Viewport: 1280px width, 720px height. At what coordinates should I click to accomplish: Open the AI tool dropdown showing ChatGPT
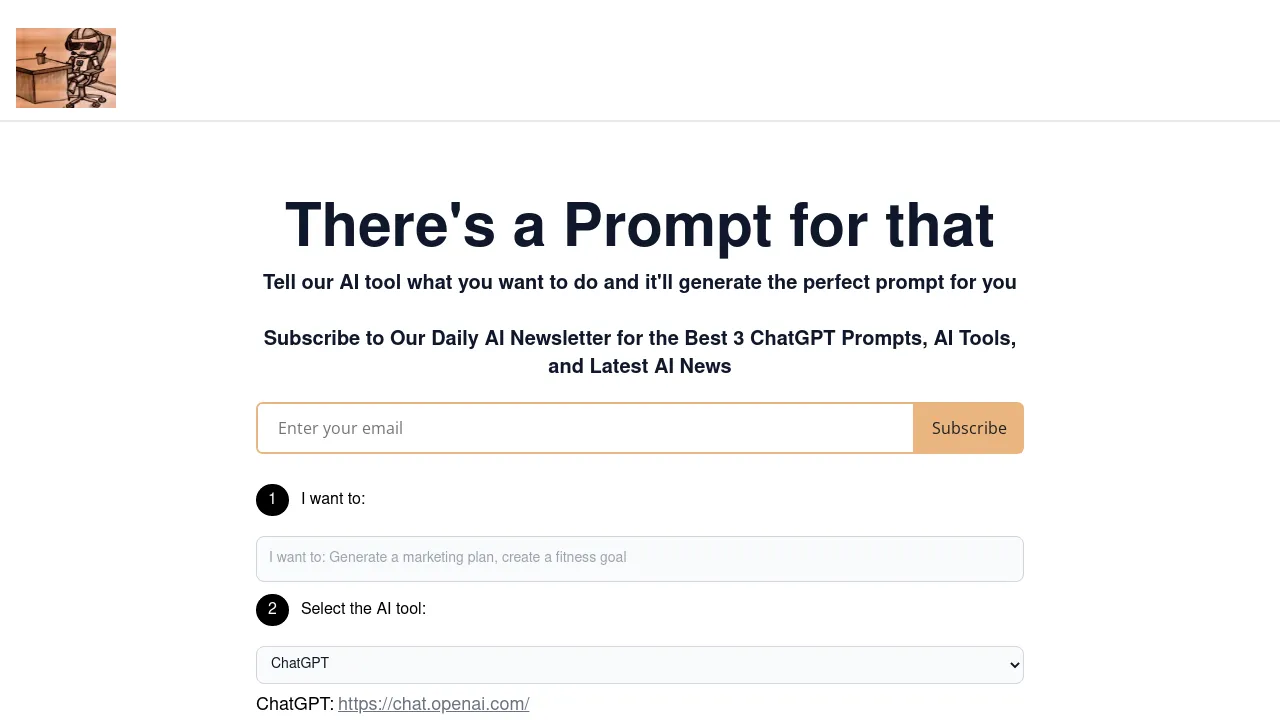[x=640, y=664]
